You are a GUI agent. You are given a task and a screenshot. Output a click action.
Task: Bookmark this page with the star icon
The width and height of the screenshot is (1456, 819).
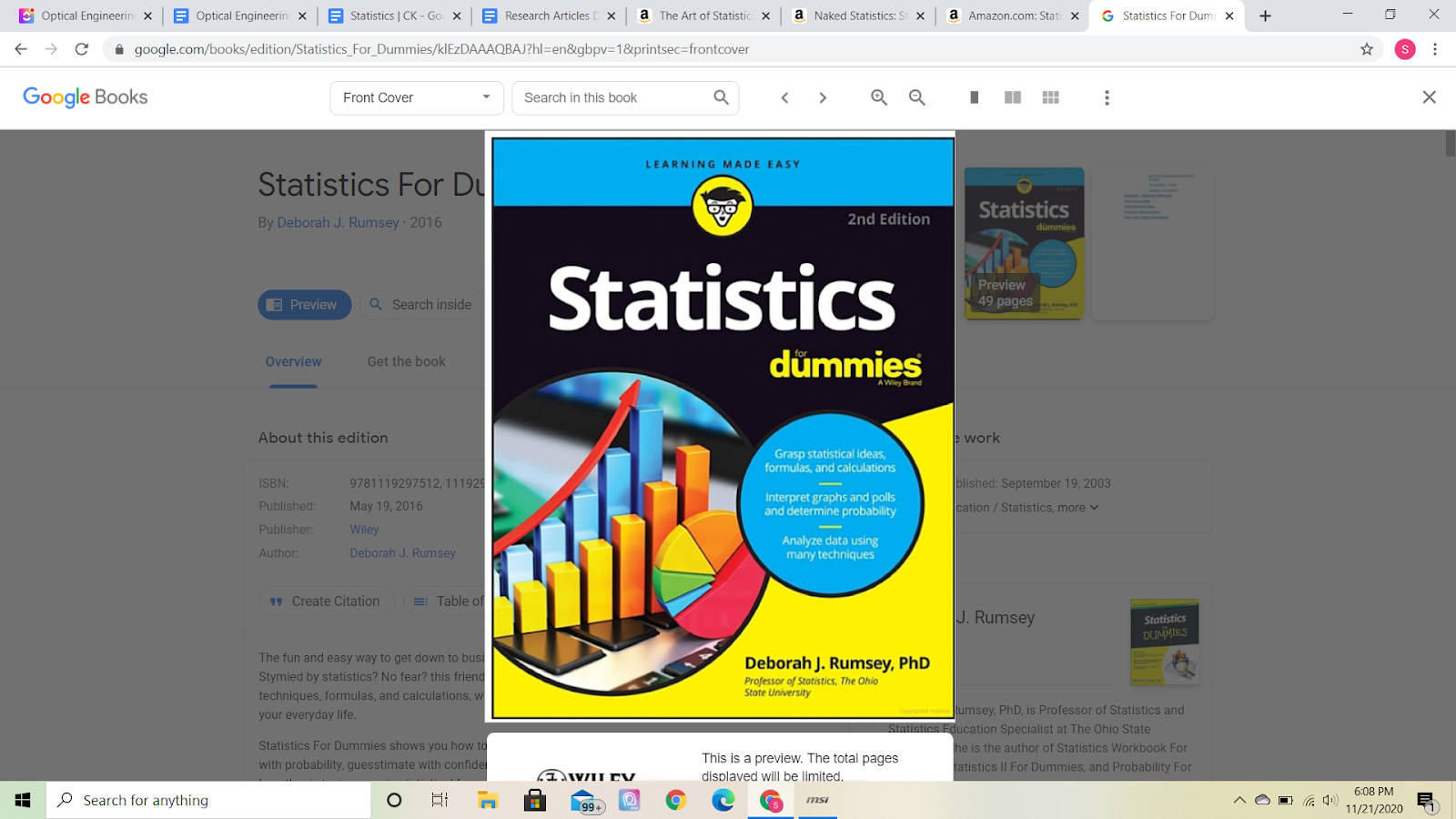[1366, 49]
